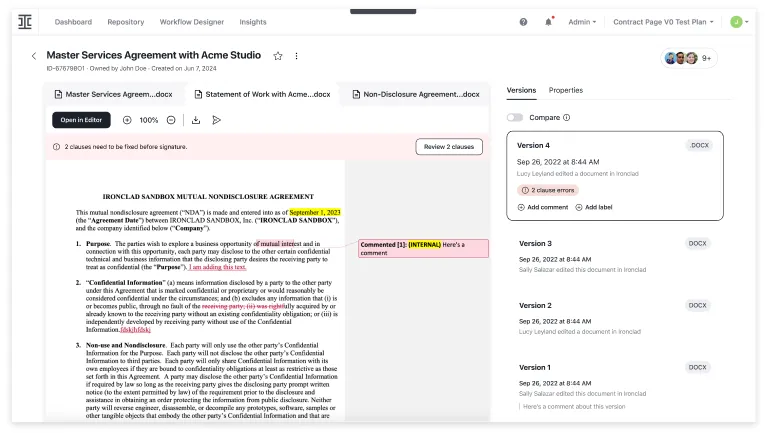Screen dimensions: 765x433
Task: Open Statement of Work with Acme tab
Action: [262, 94]
